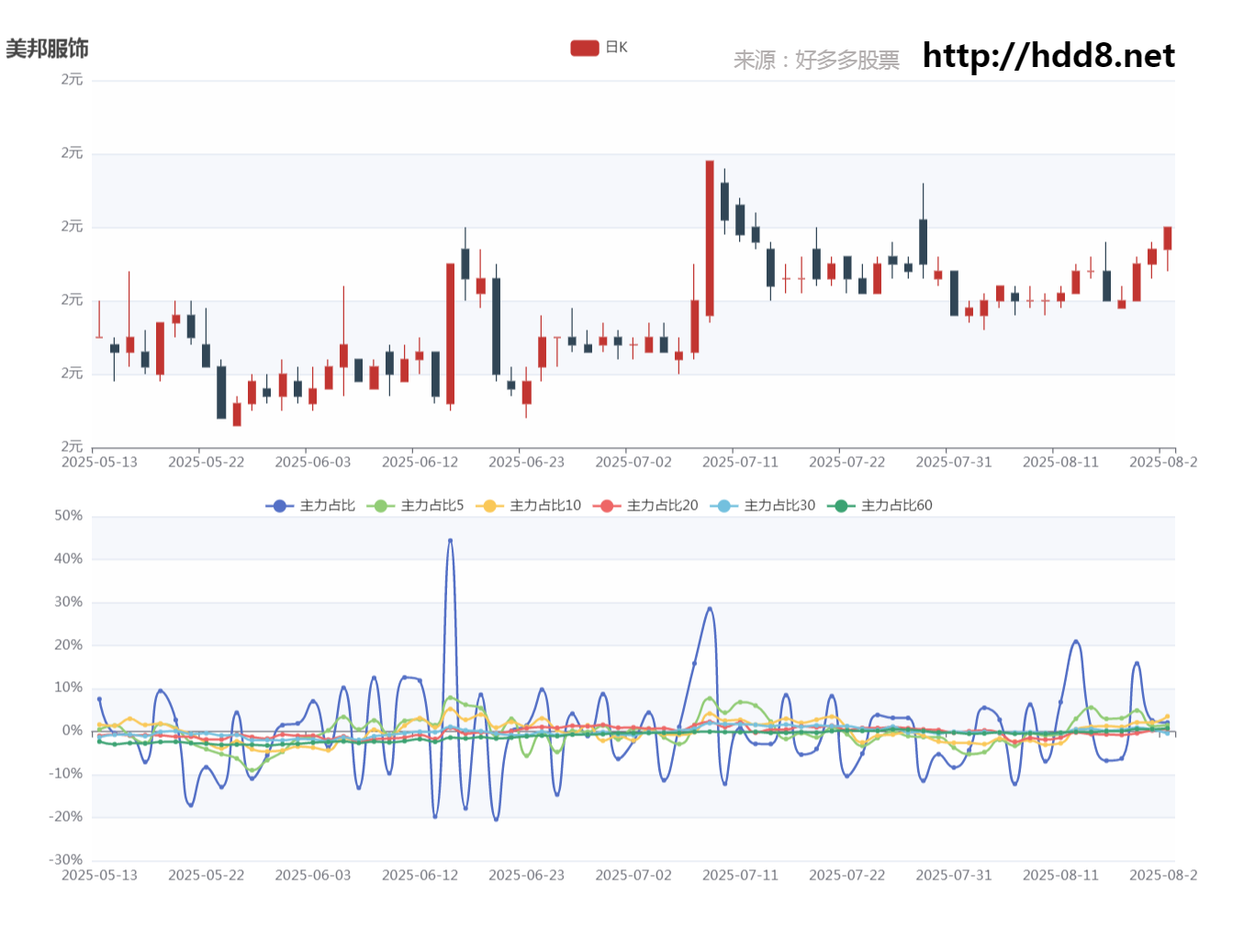Image resolution: width=1255 pixels, height=952 pixels.
Task: Click 2025-07-11 label on candlestick x-axis
Action: click(740, 462)
